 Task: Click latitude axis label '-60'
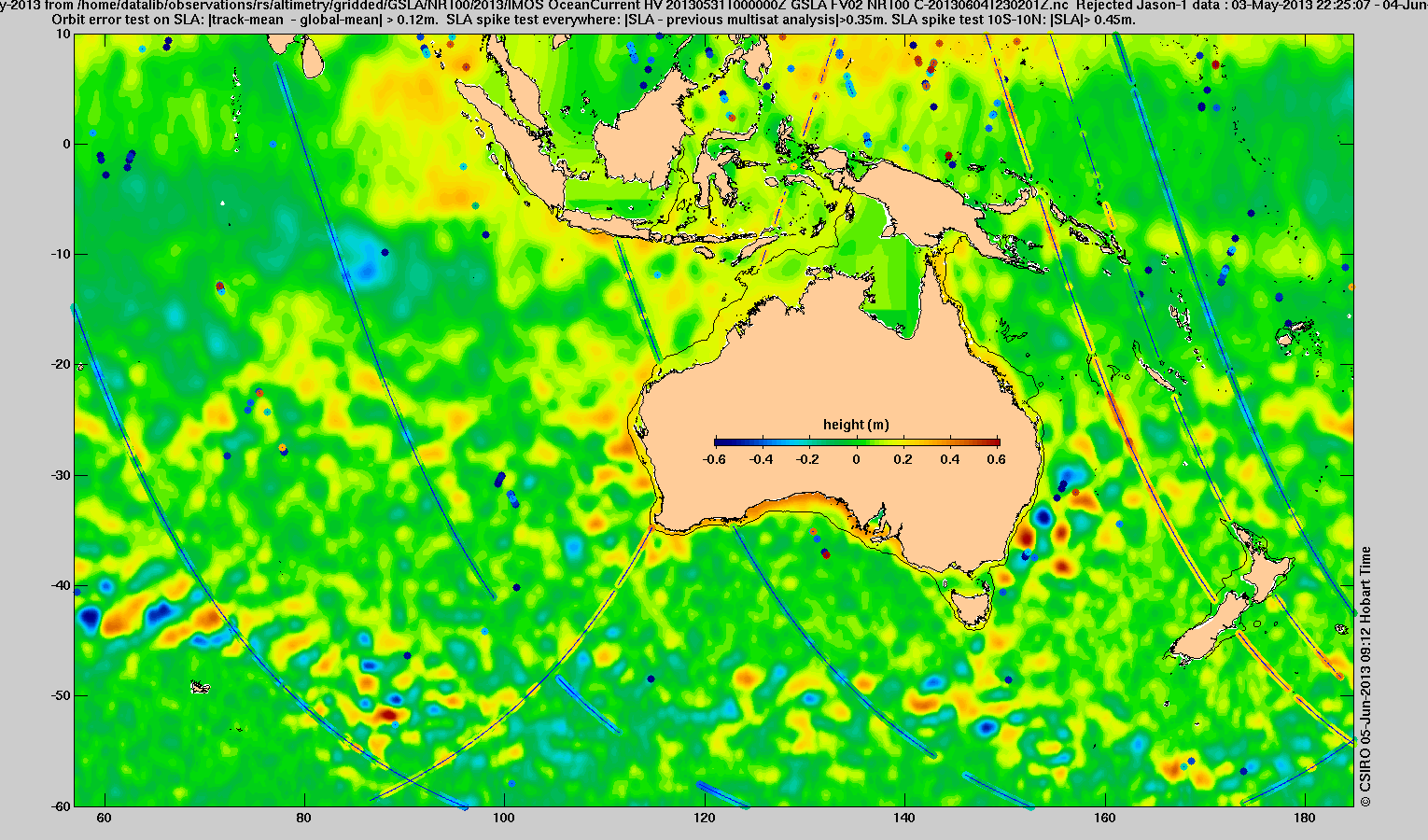61,805
